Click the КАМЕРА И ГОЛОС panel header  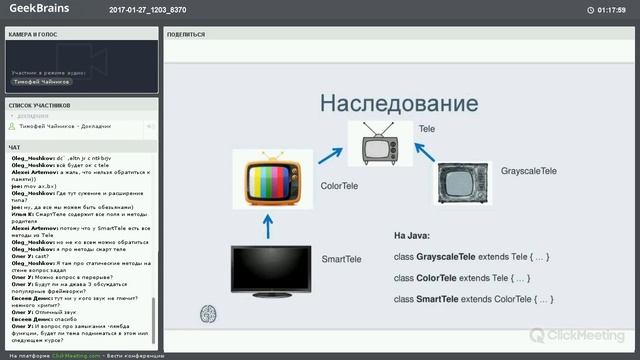tap(82, 34)
